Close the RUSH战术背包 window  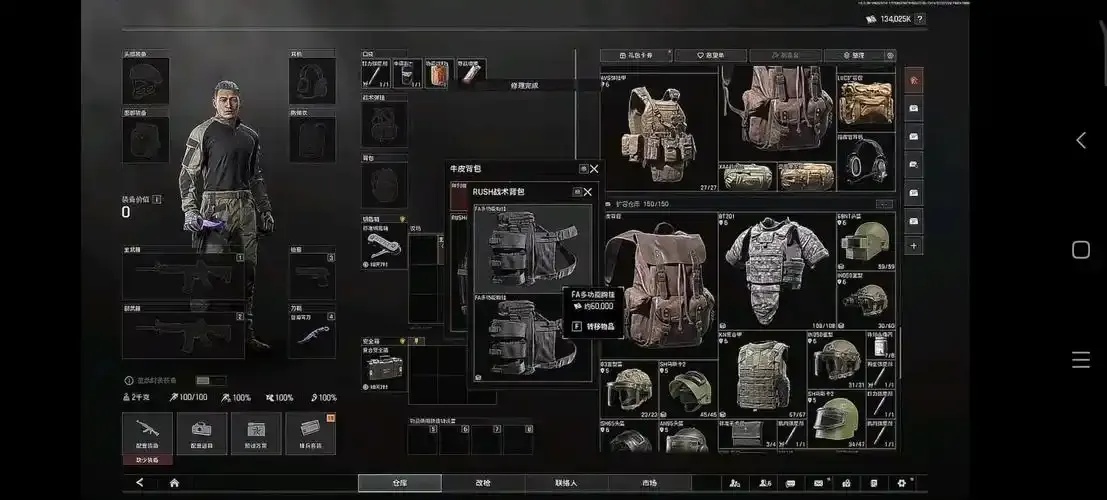pyautogui.click(x=587, y=191)
